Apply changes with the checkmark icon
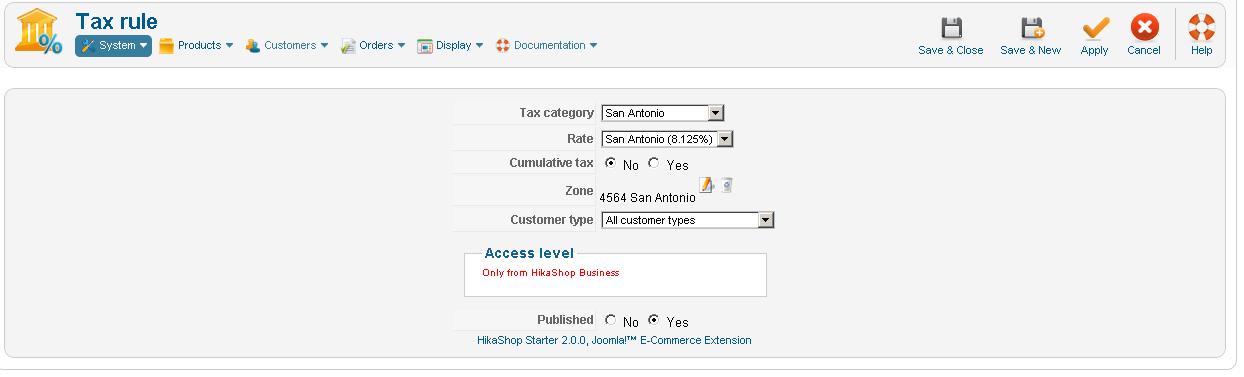 [x=1095, y=28]
